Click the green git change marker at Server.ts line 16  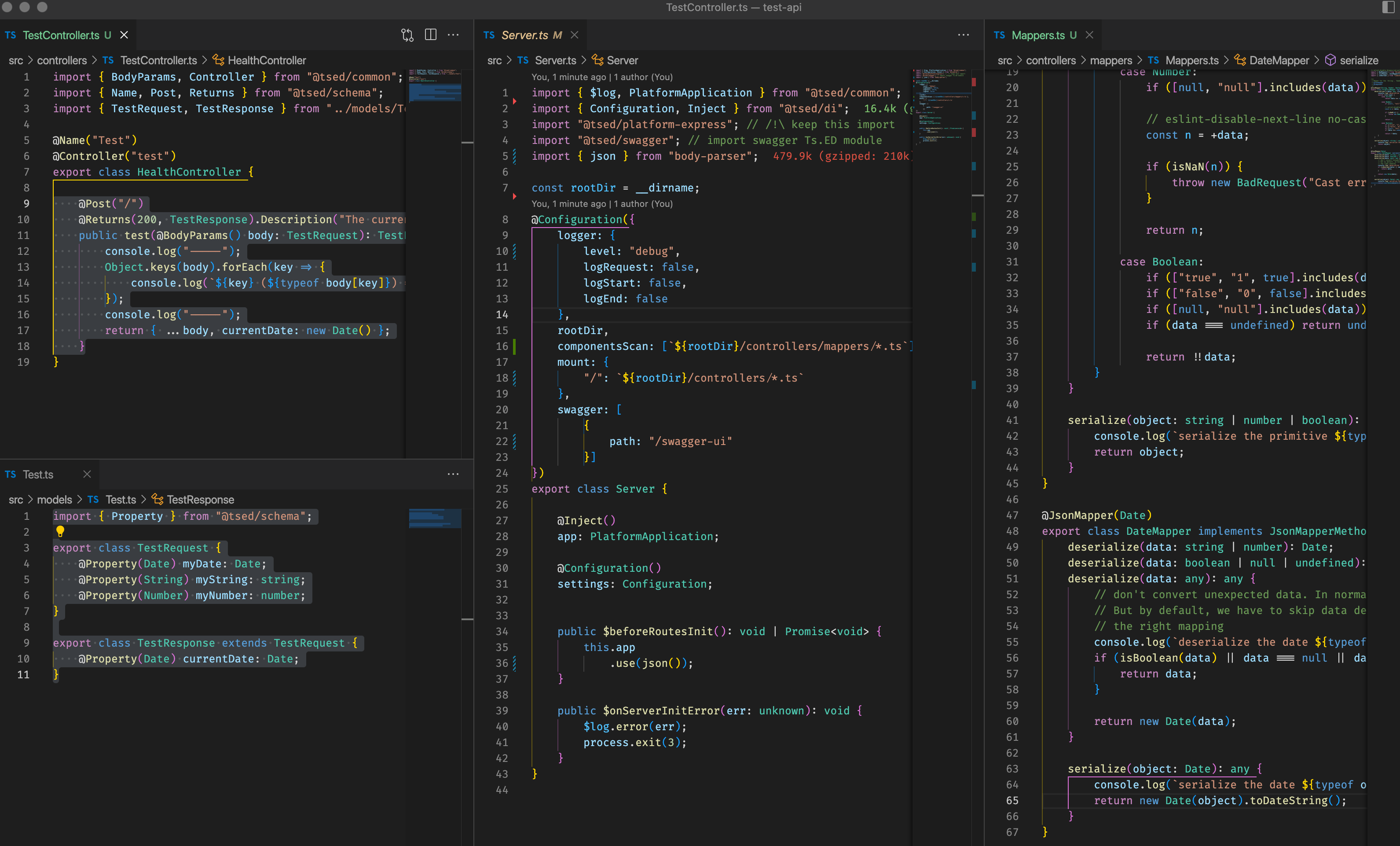(514, 346)
